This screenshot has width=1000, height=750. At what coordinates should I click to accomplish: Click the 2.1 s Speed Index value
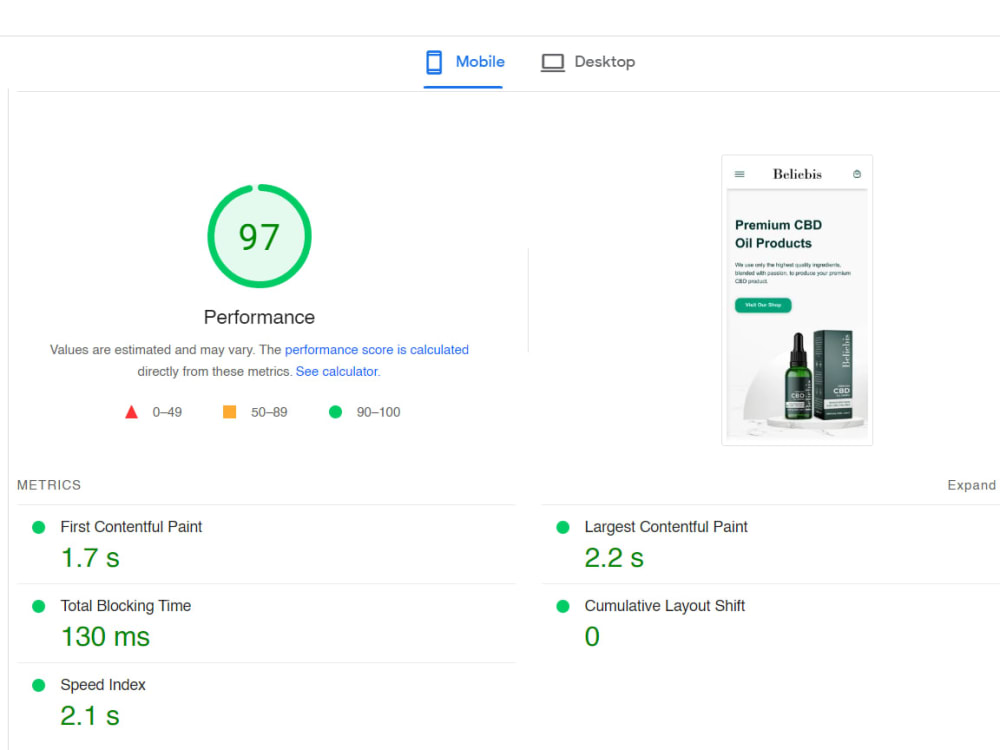tap(90, 716)
